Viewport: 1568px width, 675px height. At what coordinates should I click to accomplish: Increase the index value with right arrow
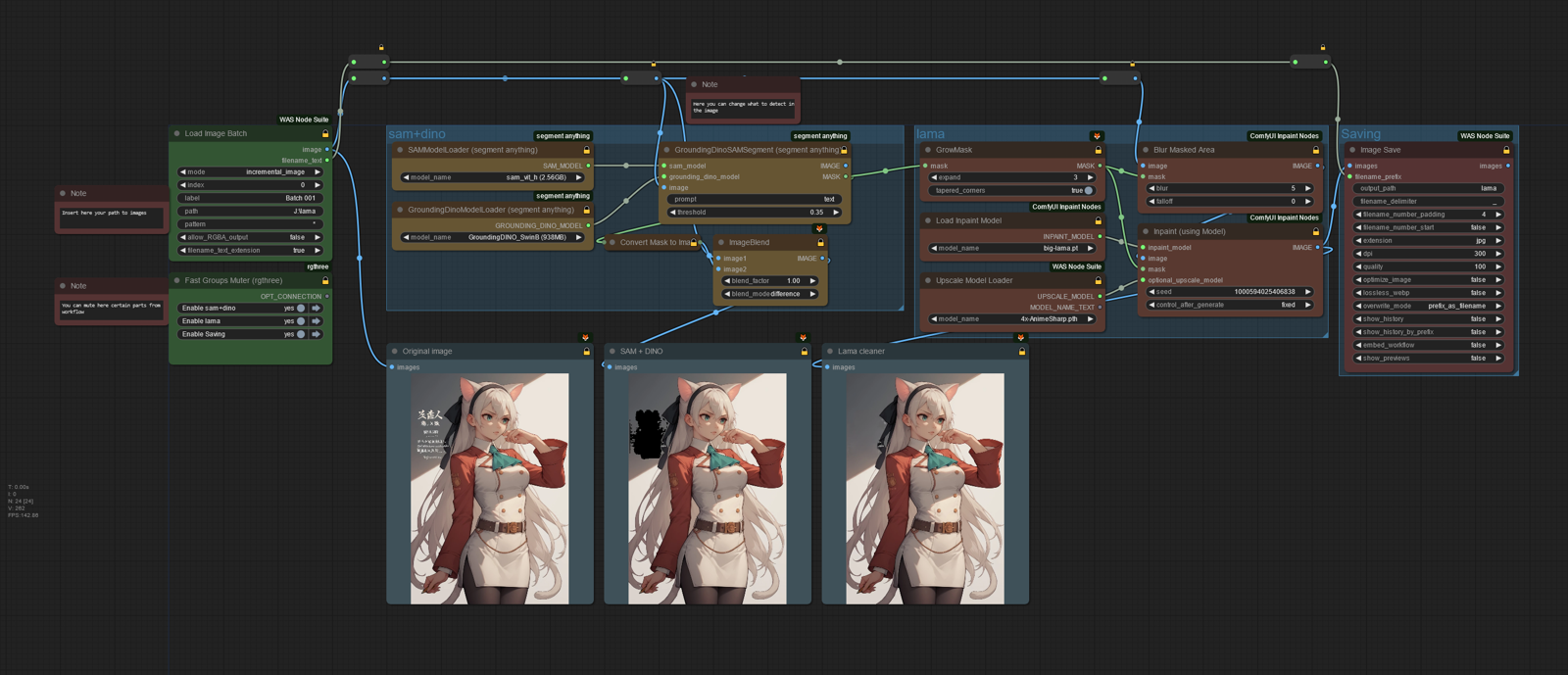pos(318,185)
